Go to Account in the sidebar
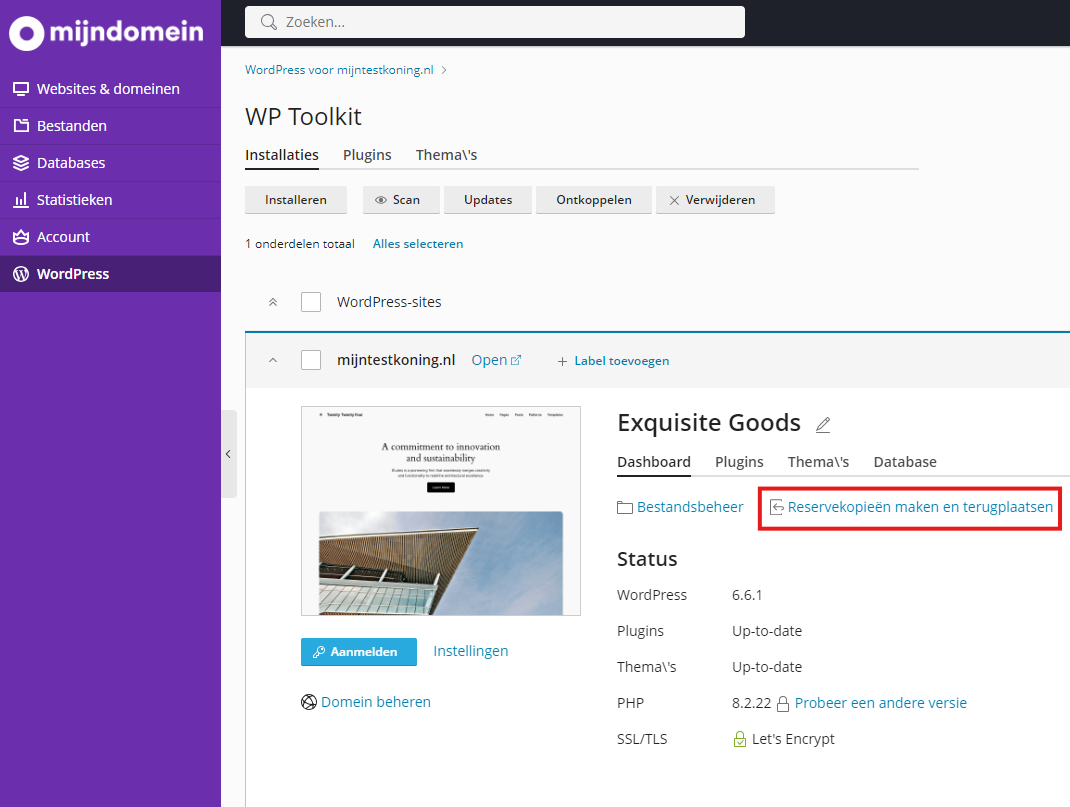Viewport: 1070px width, 807px height. [x=63, y=237]
